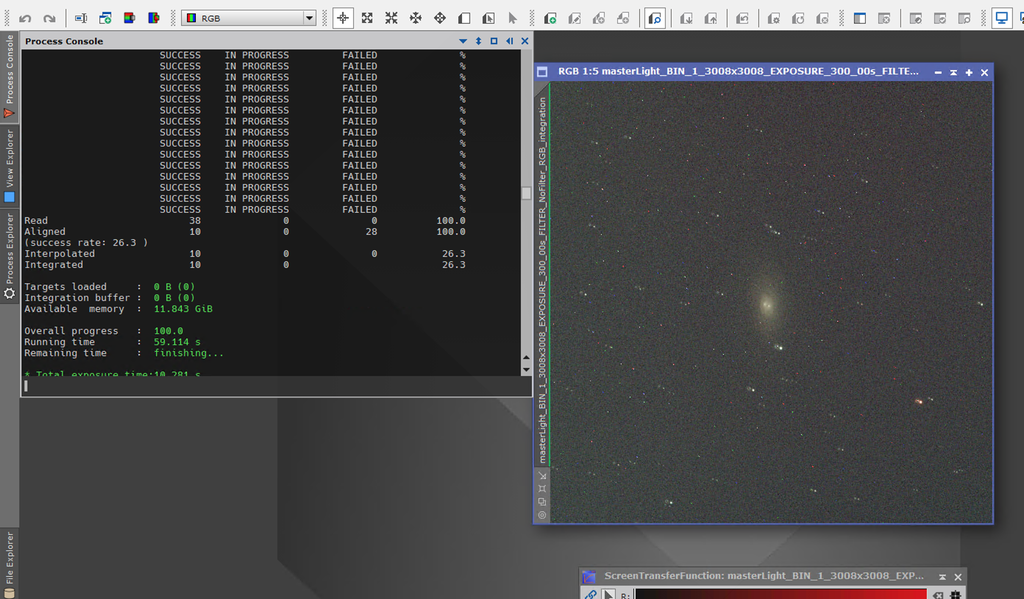
Task: Open the File Explorer side tab
Action: point(9,564)
